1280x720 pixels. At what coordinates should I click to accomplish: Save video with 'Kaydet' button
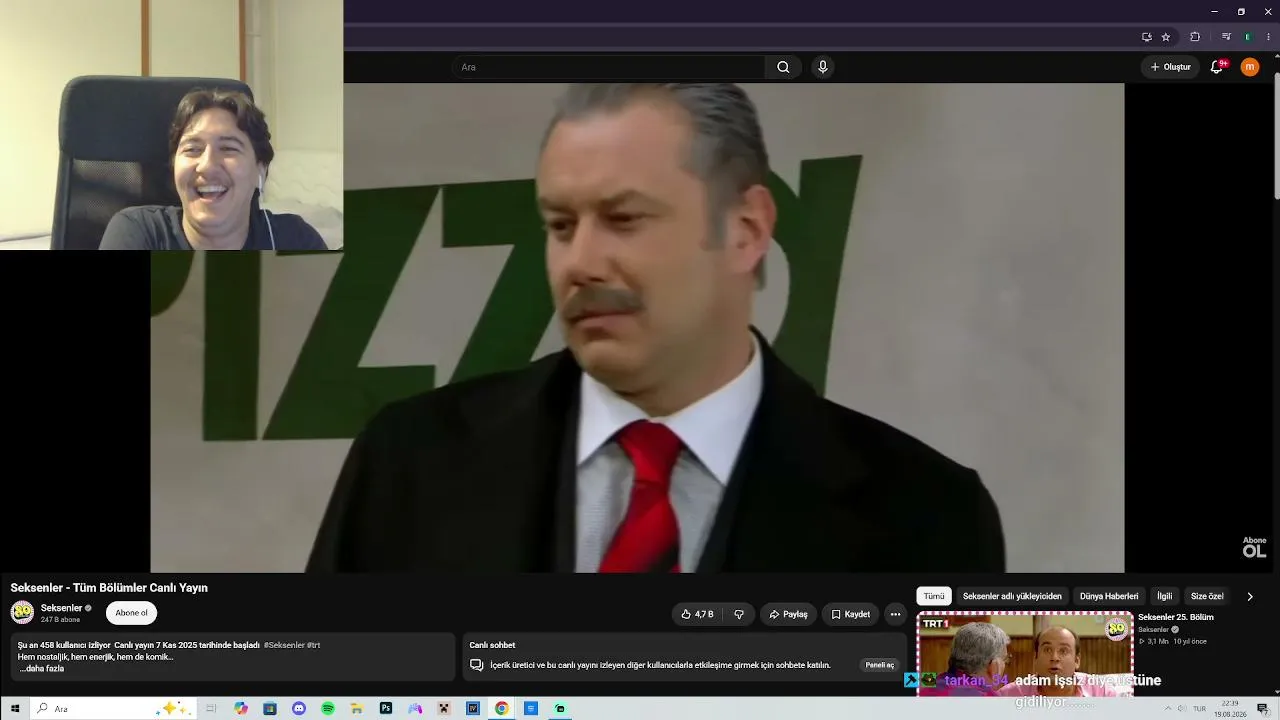click(851, 614)
